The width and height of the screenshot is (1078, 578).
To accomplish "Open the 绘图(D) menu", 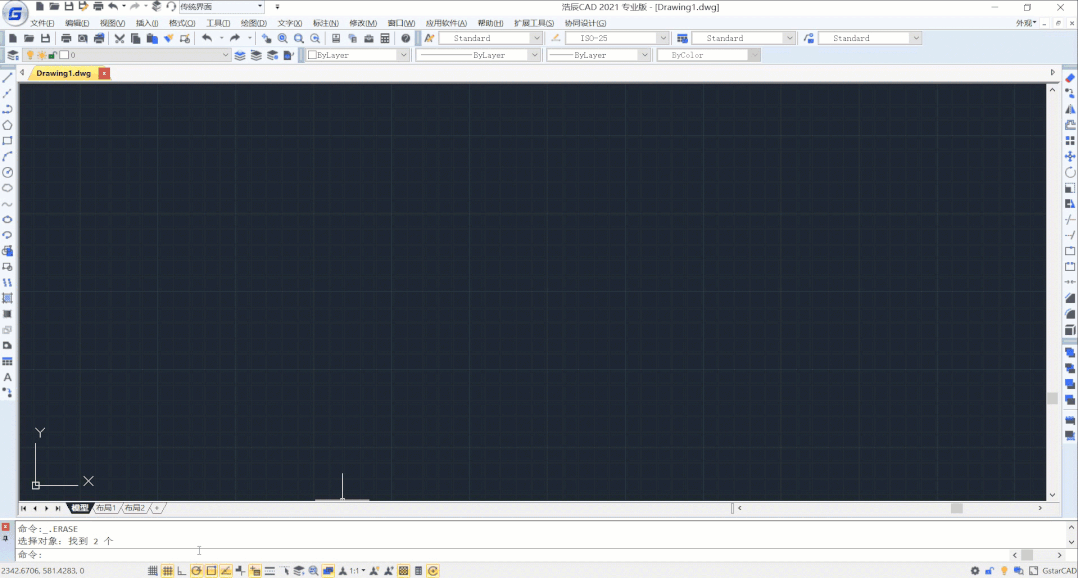I will [x=254, y=23].
